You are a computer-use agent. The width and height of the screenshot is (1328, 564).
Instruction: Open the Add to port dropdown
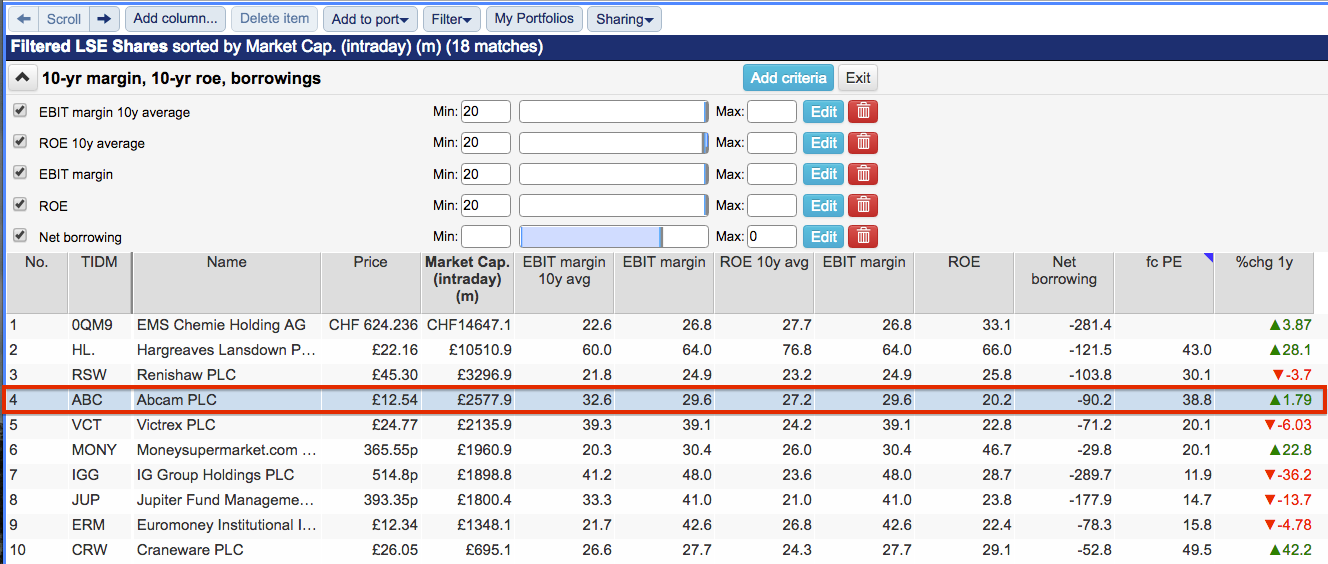(371, 19)
